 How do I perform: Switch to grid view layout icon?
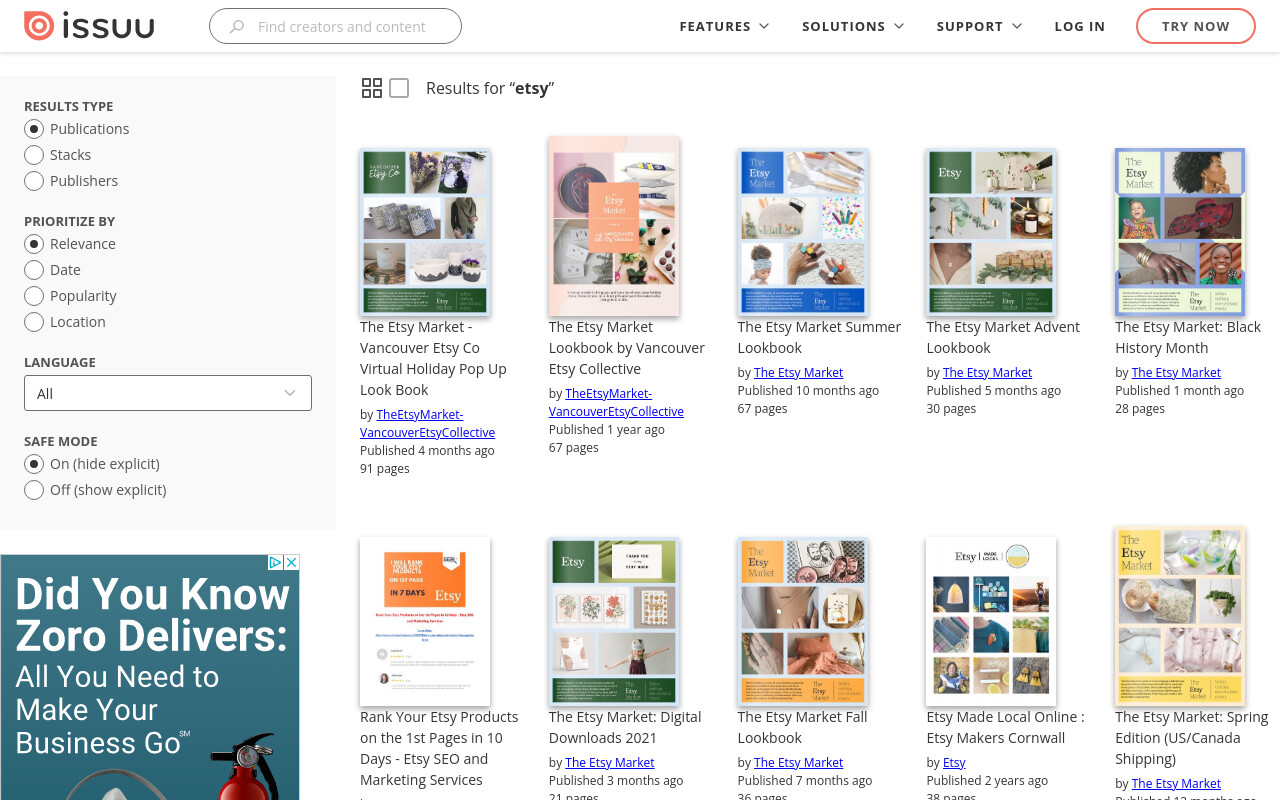tap(372, 88)
